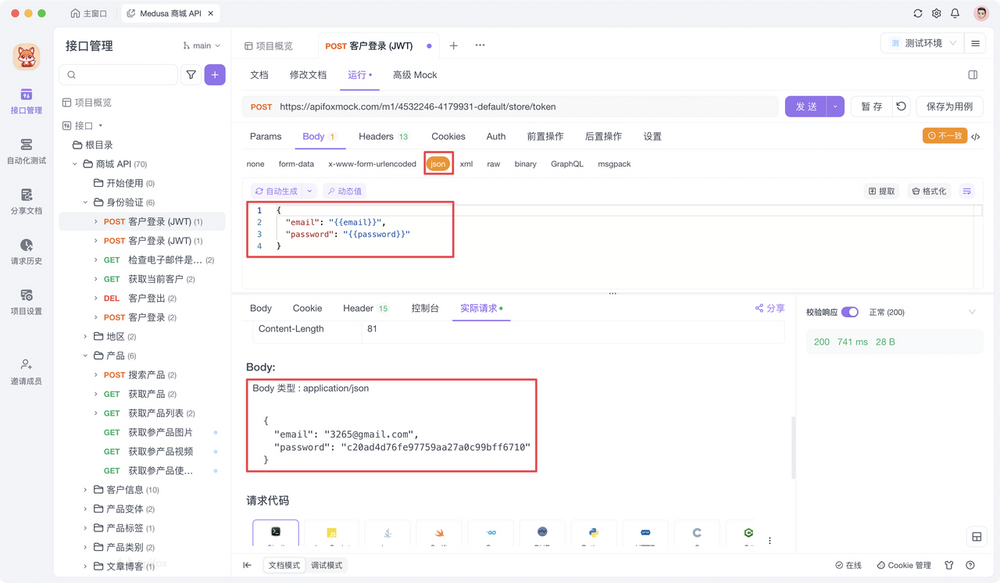Click the reset icon next to 暂存
Viewport: 1000px width, 583px height.
(x=901, y=107)
